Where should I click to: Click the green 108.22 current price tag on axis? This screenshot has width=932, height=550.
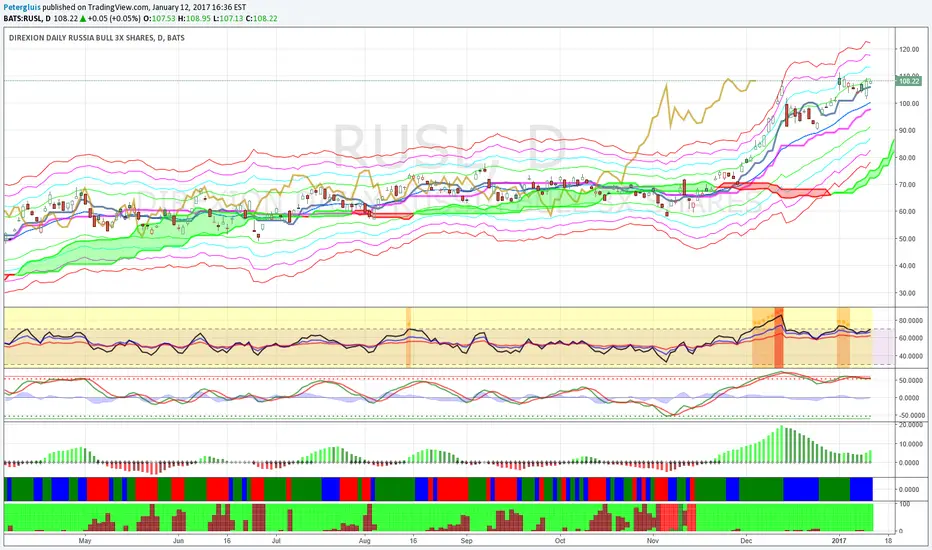coord(908,81)
